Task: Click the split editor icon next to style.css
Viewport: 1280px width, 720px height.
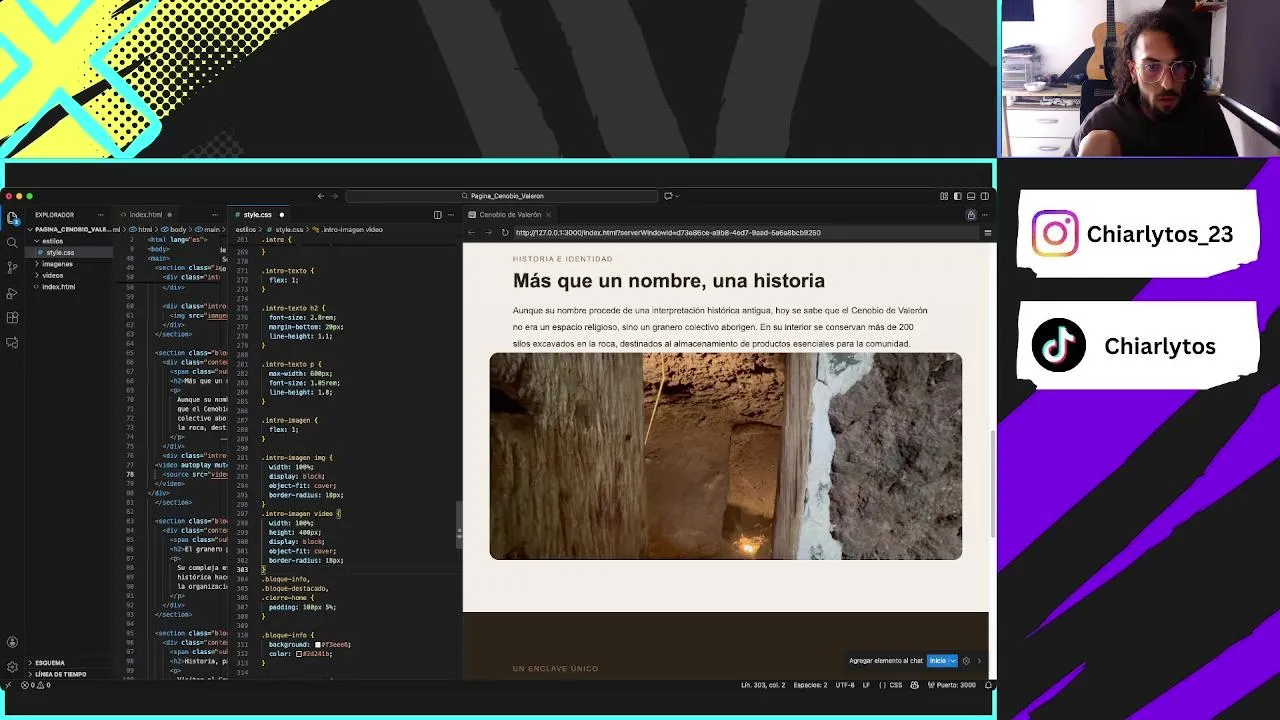Action: coord(437,215)
